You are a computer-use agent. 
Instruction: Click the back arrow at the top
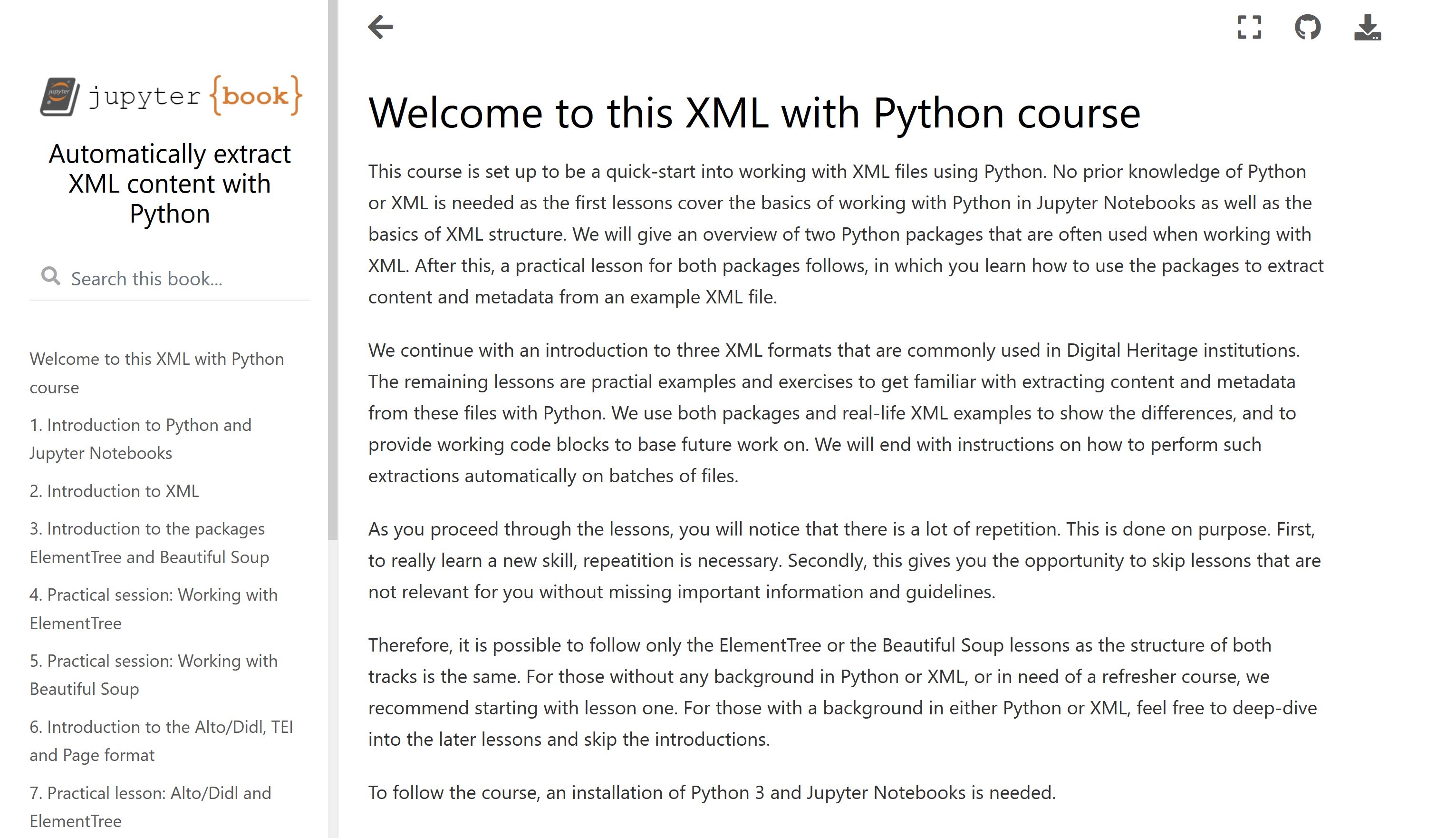[x=381, y=26]
